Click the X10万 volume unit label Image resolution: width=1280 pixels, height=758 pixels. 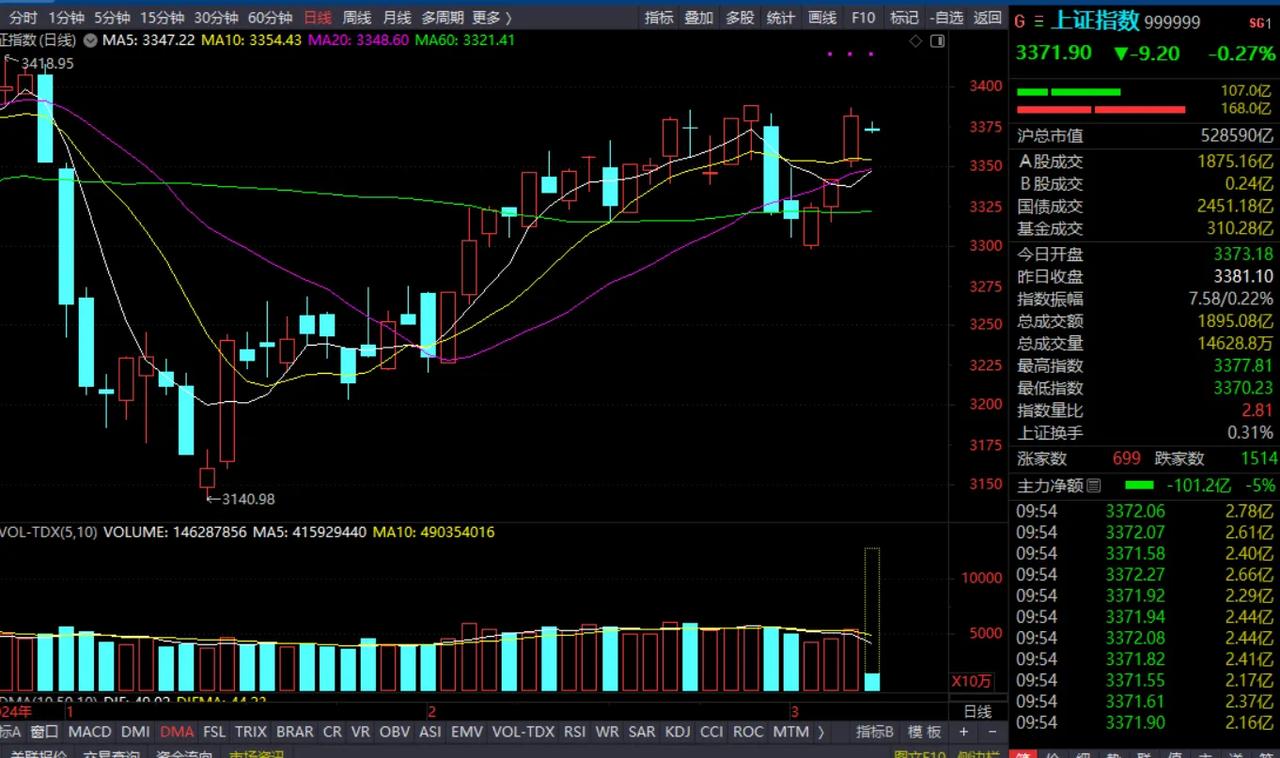(x=971, y=681)
